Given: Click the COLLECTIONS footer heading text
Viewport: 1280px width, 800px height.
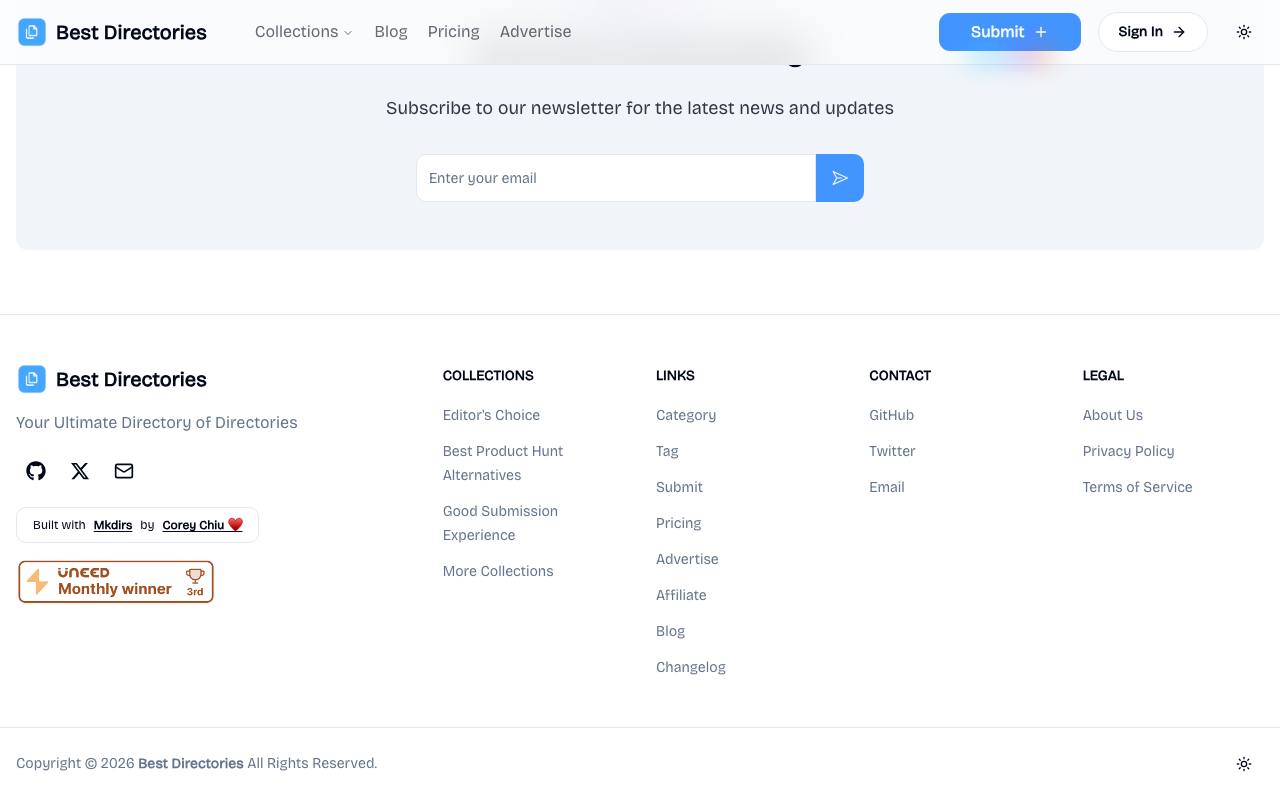Looking at the screenshot, I should tap(488, 376).
